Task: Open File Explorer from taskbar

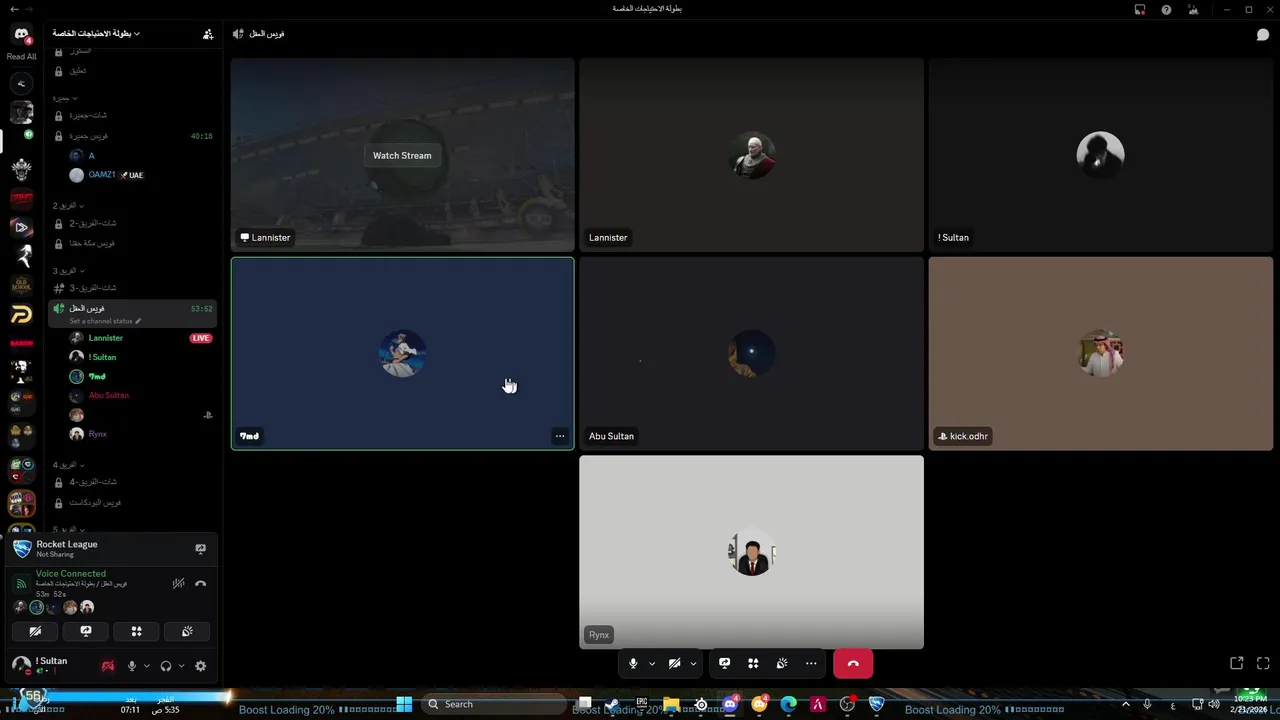Action: [672, 705]
